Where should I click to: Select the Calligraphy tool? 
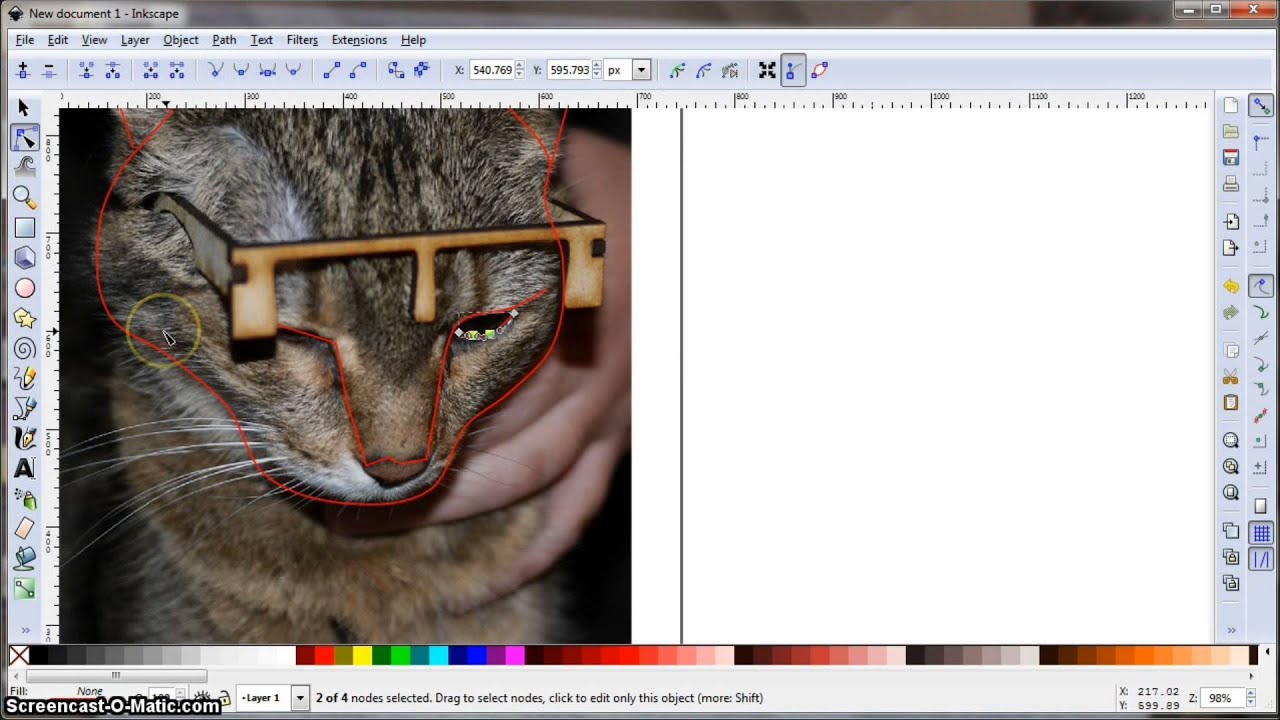click(x=24, y=438)
